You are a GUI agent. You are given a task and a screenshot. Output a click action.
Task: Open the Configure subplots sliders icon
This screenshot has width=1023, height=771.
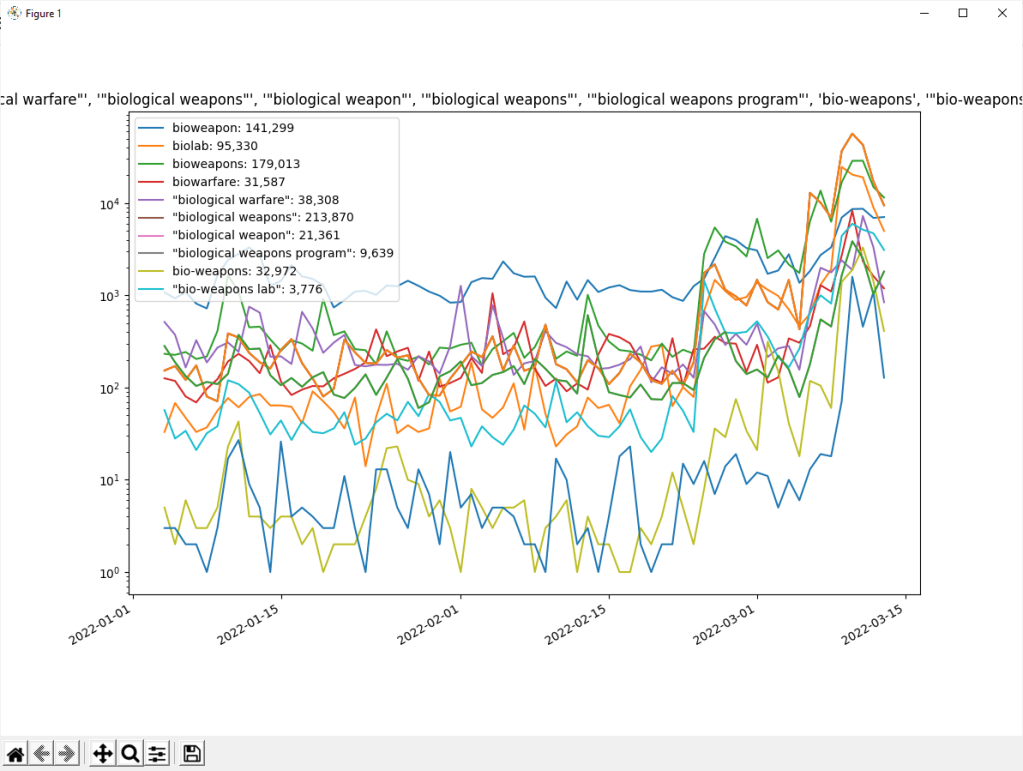click(x=157, y=754)
